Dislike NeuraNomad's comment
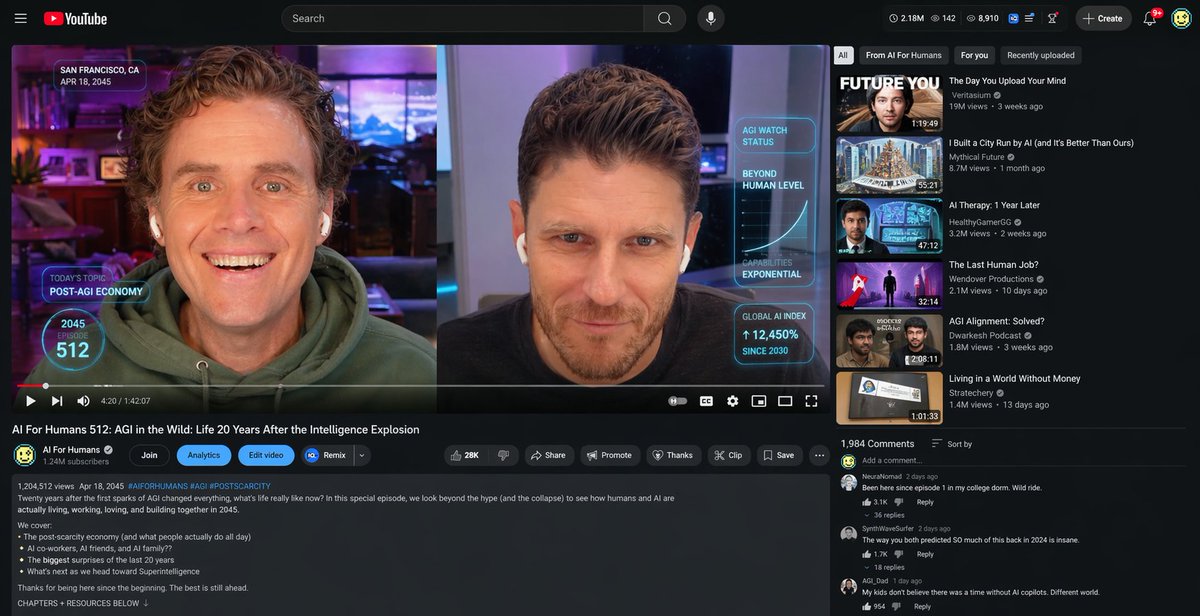 [899, 502]
